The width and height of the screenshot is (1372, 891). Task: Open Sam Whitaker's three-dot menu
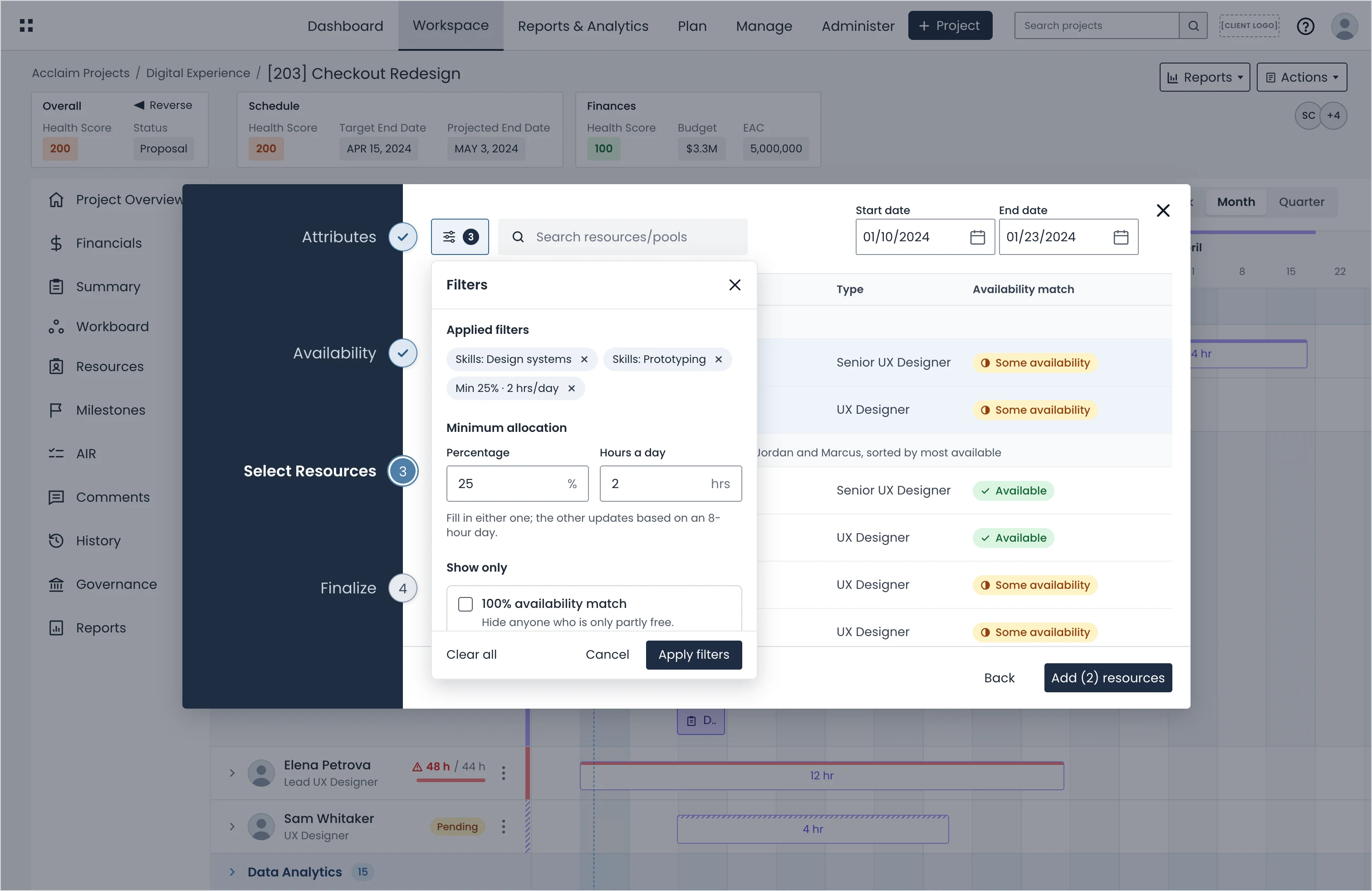503,827
